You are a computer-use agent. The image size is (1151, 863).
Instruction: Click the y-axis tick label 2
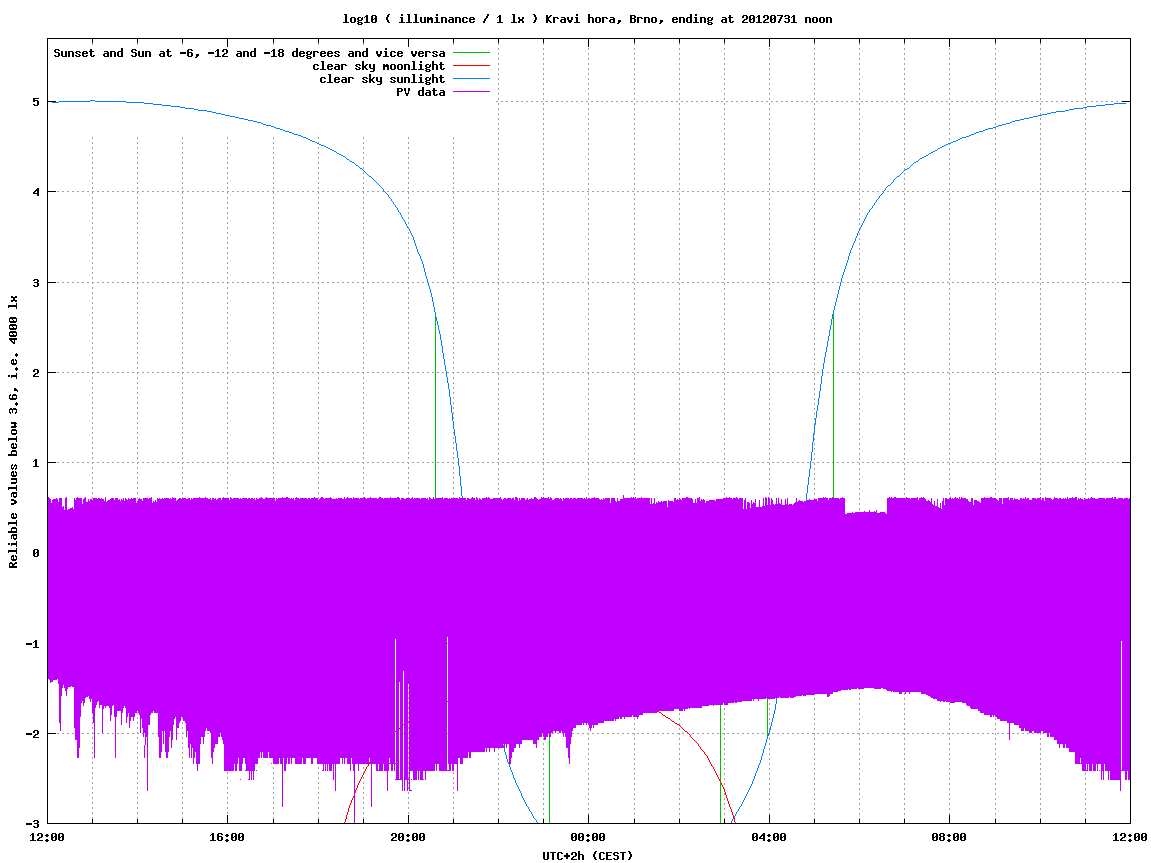coord(35,373)
